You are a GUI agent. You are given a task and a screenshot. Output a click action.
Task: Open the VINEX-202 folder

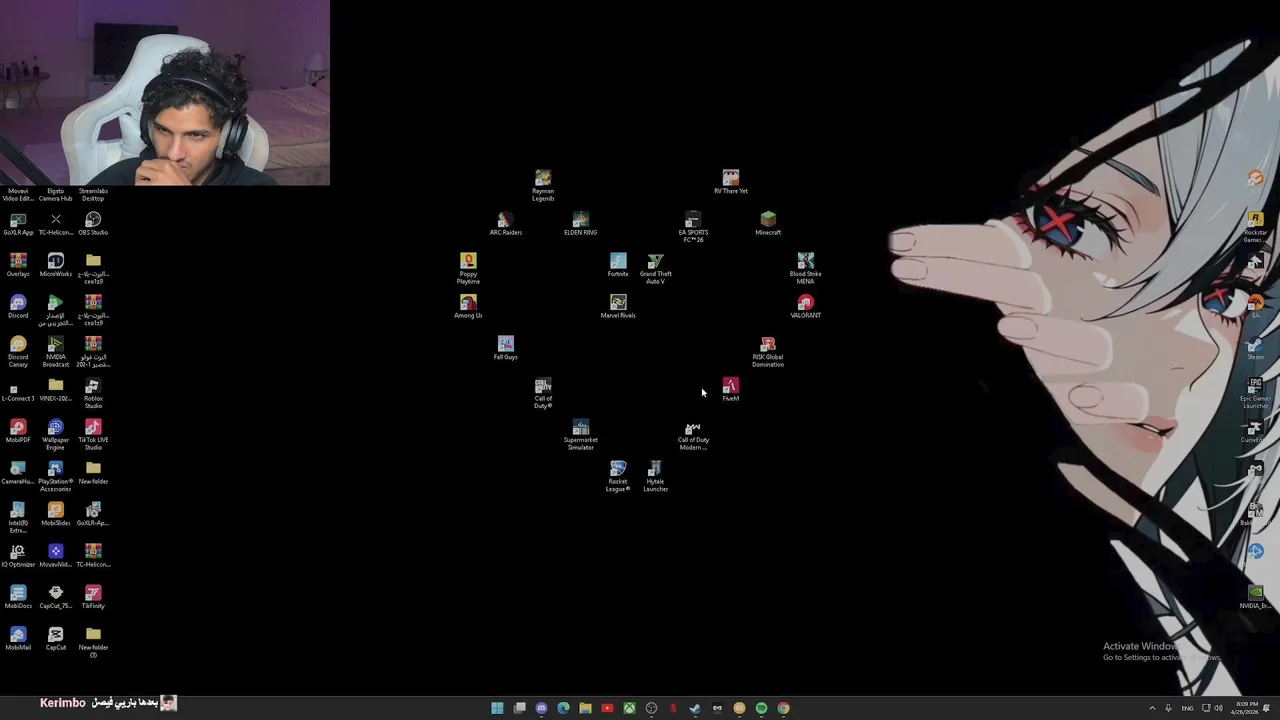coord(56,389)
